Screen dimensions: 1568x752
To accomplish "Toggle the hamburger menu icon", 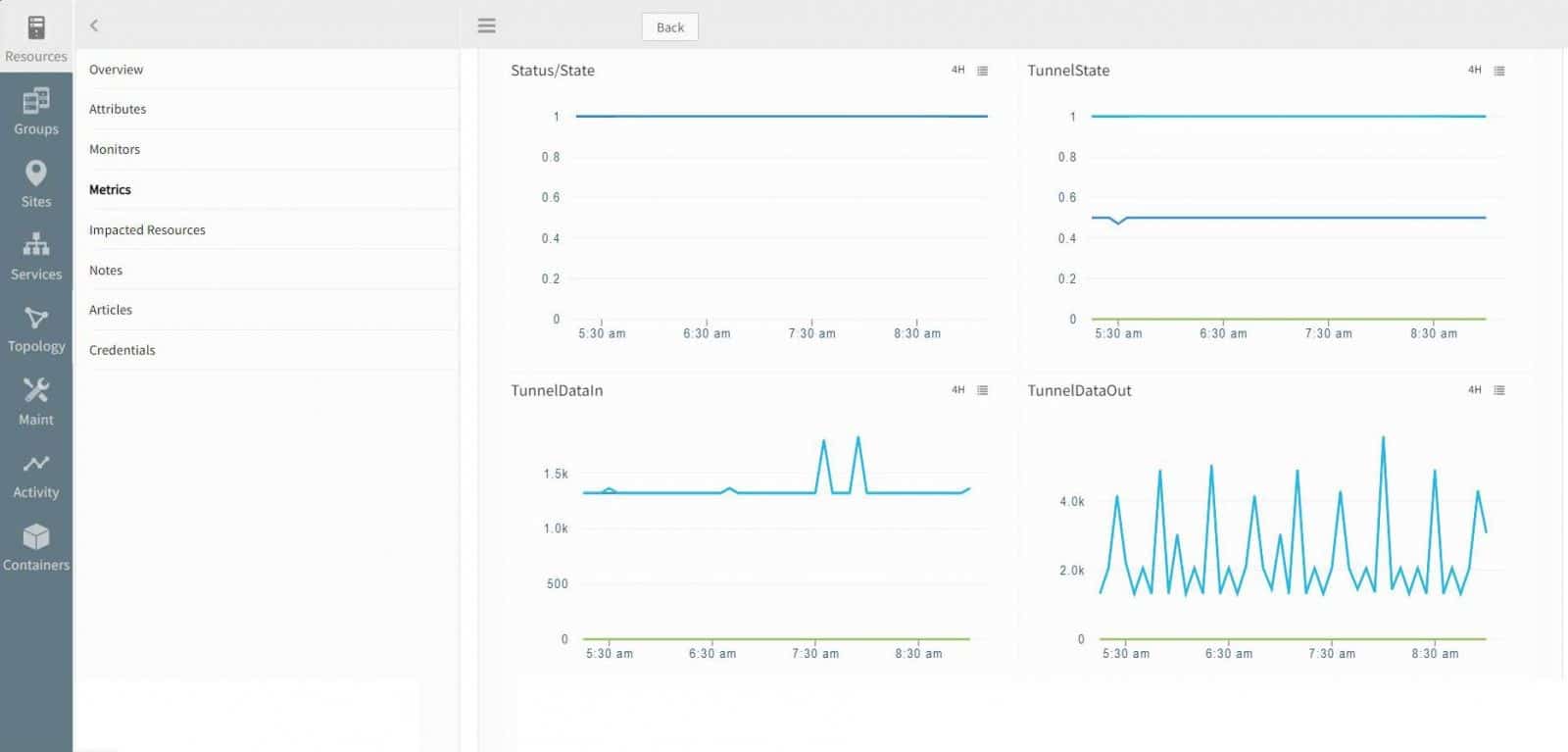I will click(486, 26).
